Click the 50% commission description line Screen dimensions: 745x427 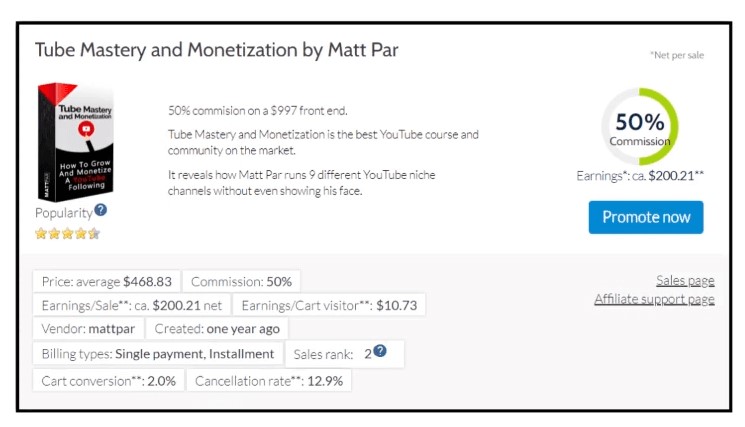[258, 110]
